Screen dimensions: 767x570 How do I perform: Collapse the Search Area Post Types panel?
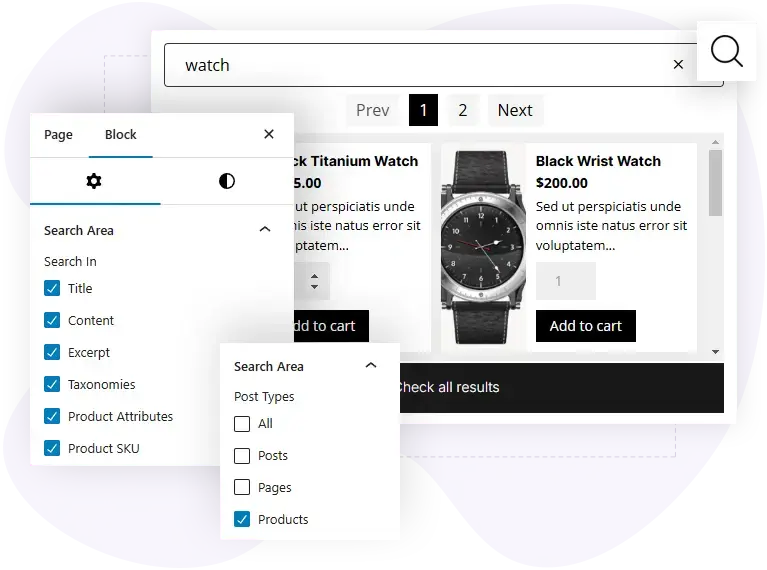point(371,365)
